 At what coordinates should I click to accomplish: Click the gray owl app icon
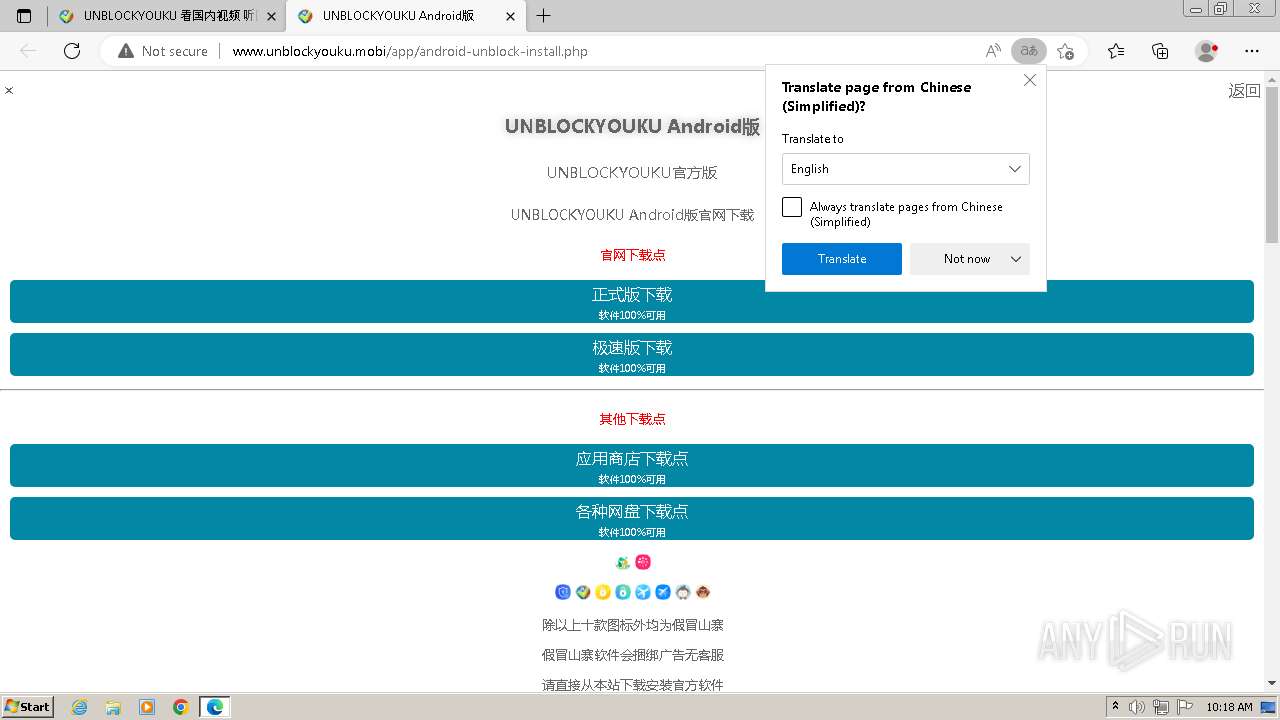[683, 592]
